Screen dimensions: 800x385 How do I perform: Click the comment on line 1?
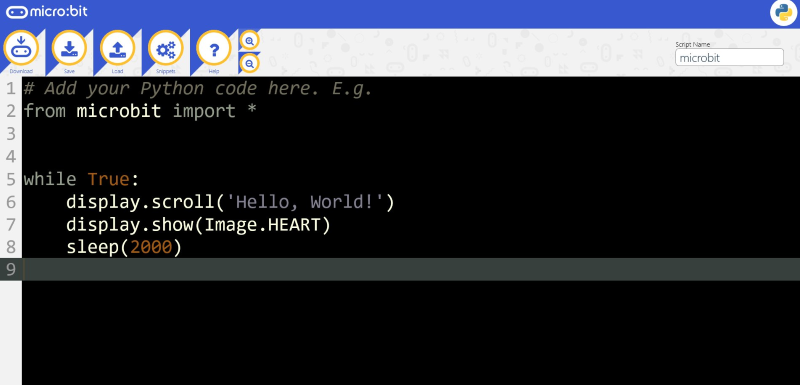(x=198, y=89)
